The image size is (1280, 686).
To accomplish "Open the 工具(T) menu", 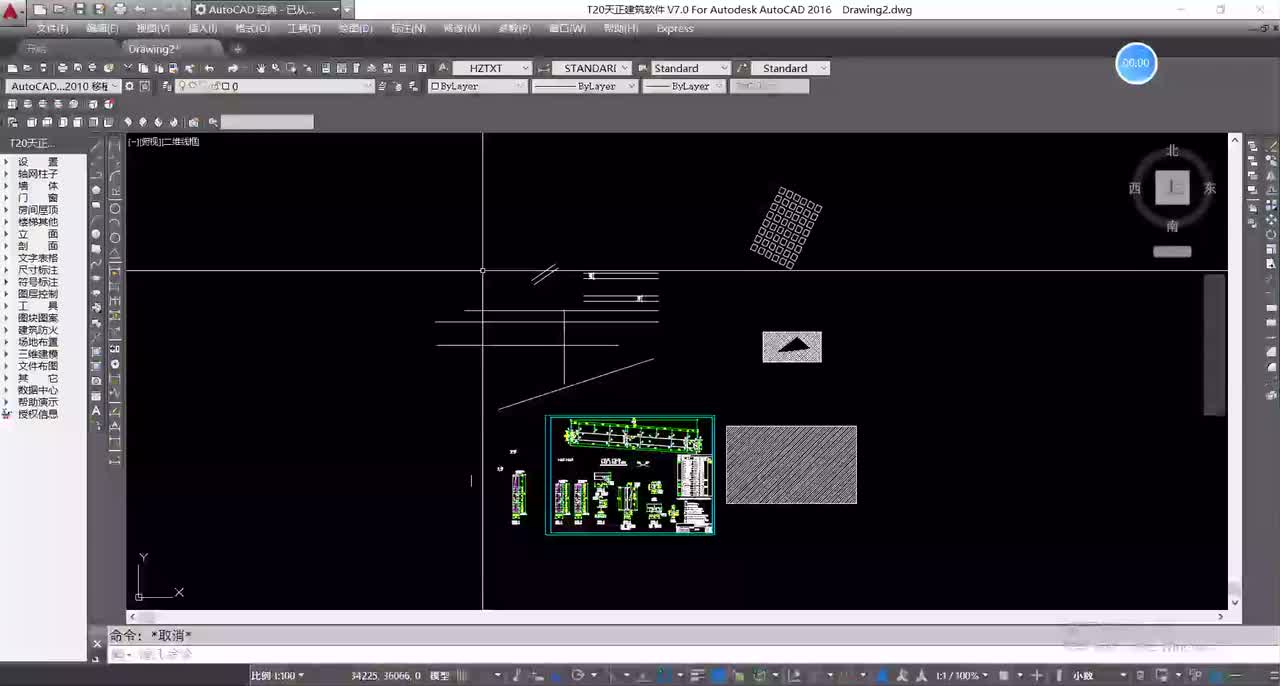I will point(304,28).
